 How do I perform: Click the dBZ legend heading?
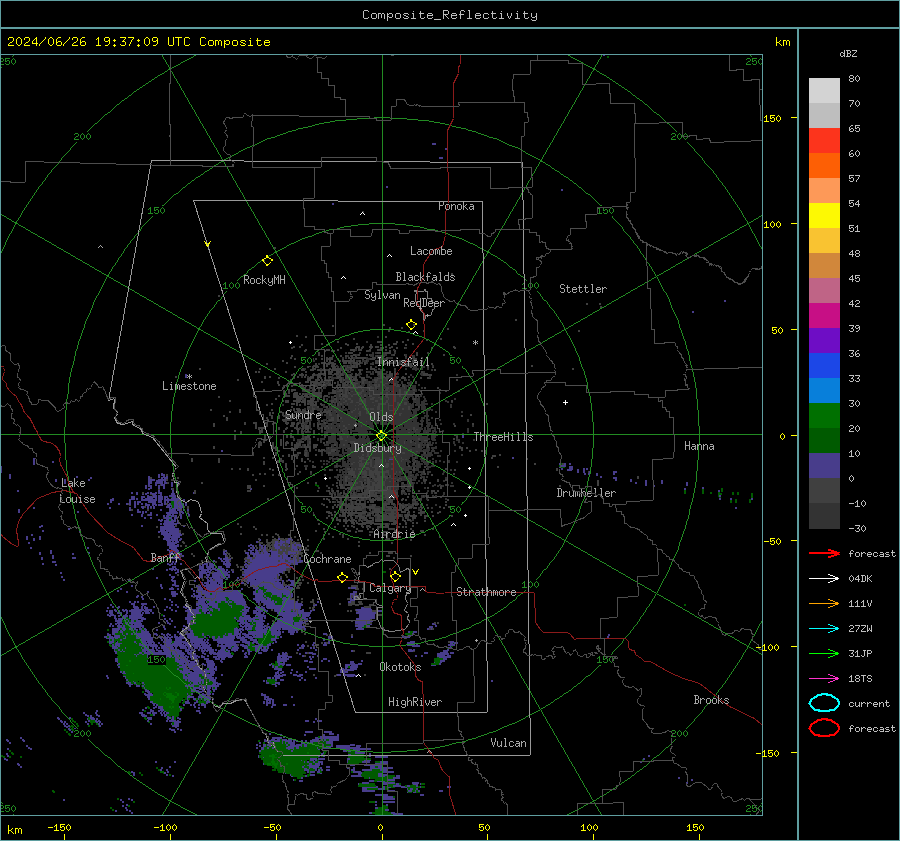[848, 53]
